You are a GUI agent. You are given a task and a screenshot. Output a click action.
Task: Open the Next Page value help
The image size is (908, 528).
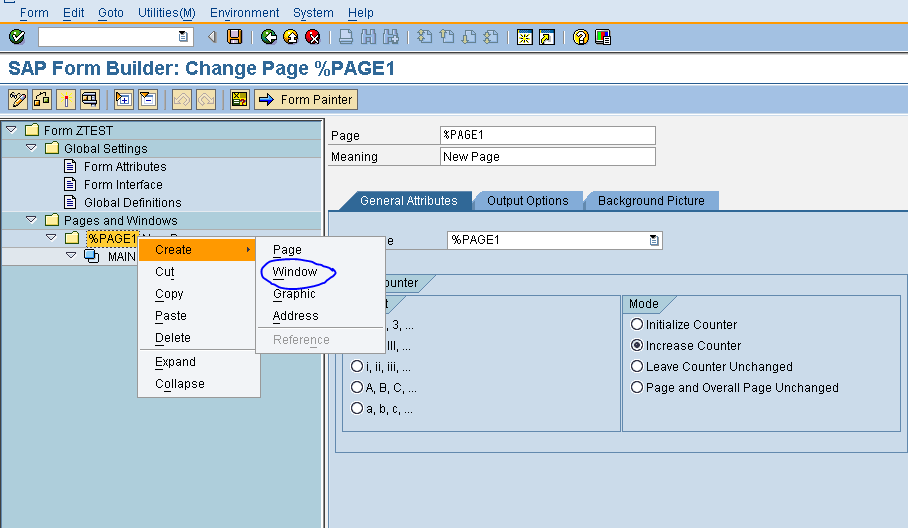(654, 240)
